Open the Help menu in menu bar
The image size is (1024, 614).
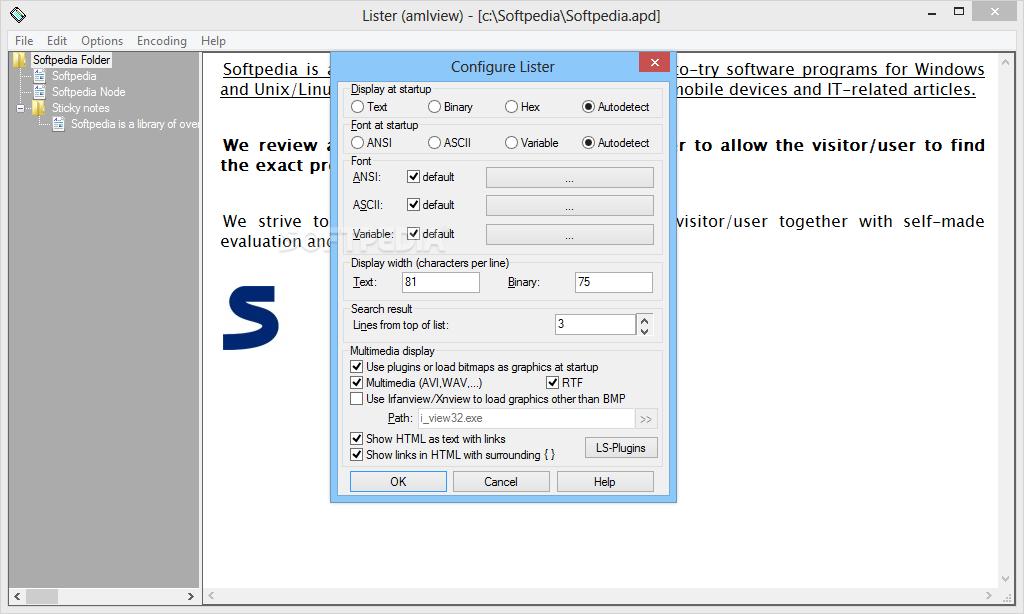pos(214,40)
